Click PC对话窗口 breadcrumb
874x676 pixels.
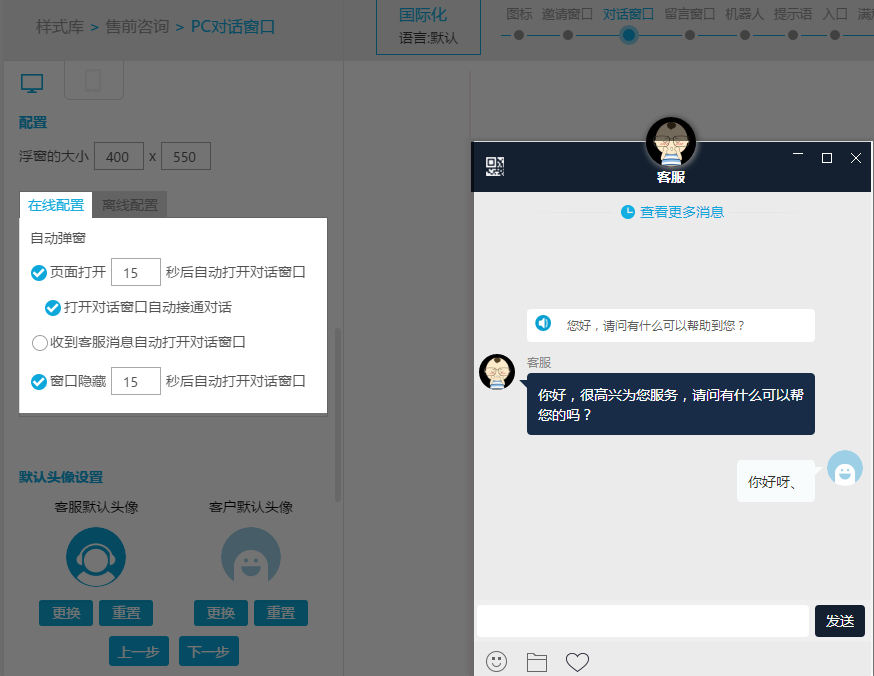232,26
